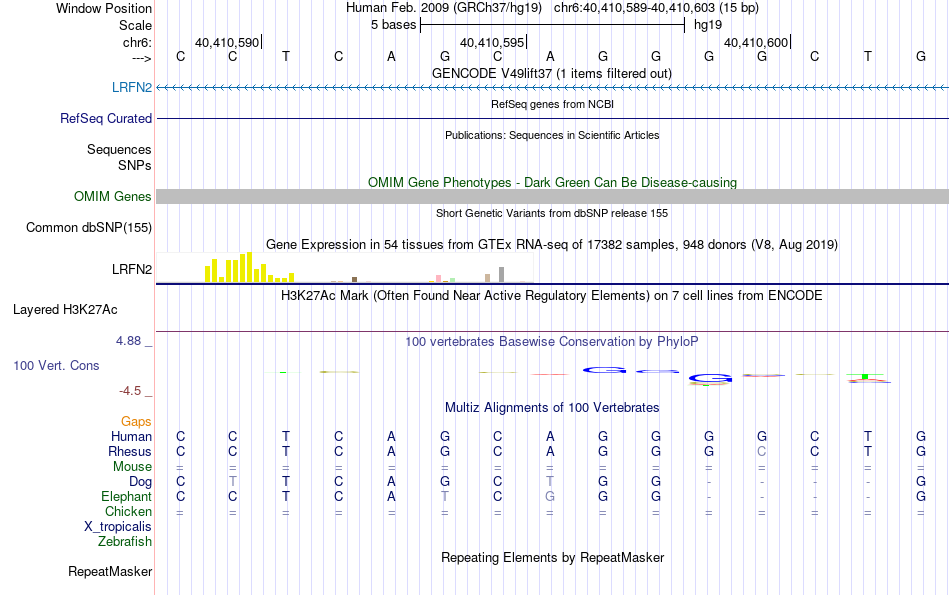Click the Scale label

(135, 25)
